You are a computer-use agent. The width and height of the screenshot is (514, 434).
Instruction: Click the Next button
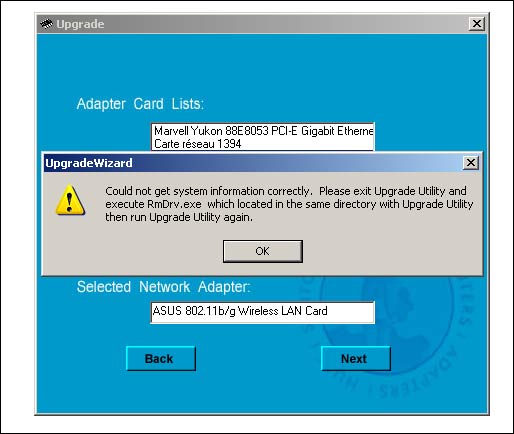click(x=356, y=359)
